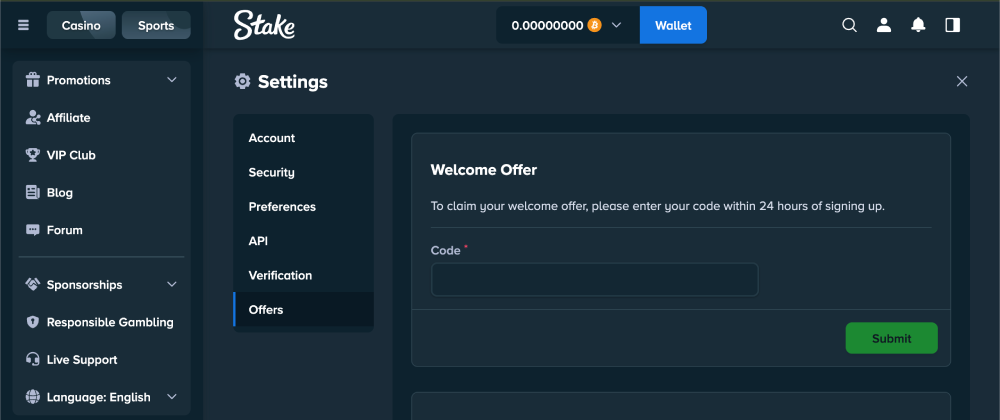Click the Promotions label in sidebar
1000x420 pixels.
tap(78, 80)
